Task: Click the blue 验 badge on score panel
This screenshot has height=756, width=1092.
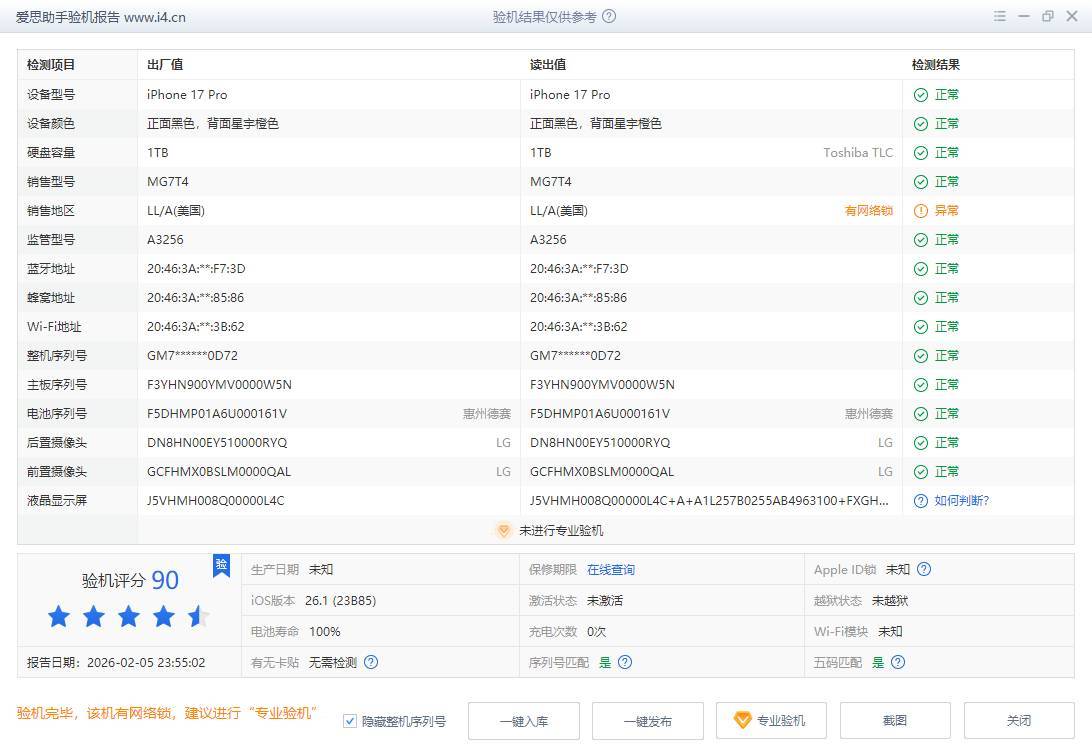Action: 221,565
